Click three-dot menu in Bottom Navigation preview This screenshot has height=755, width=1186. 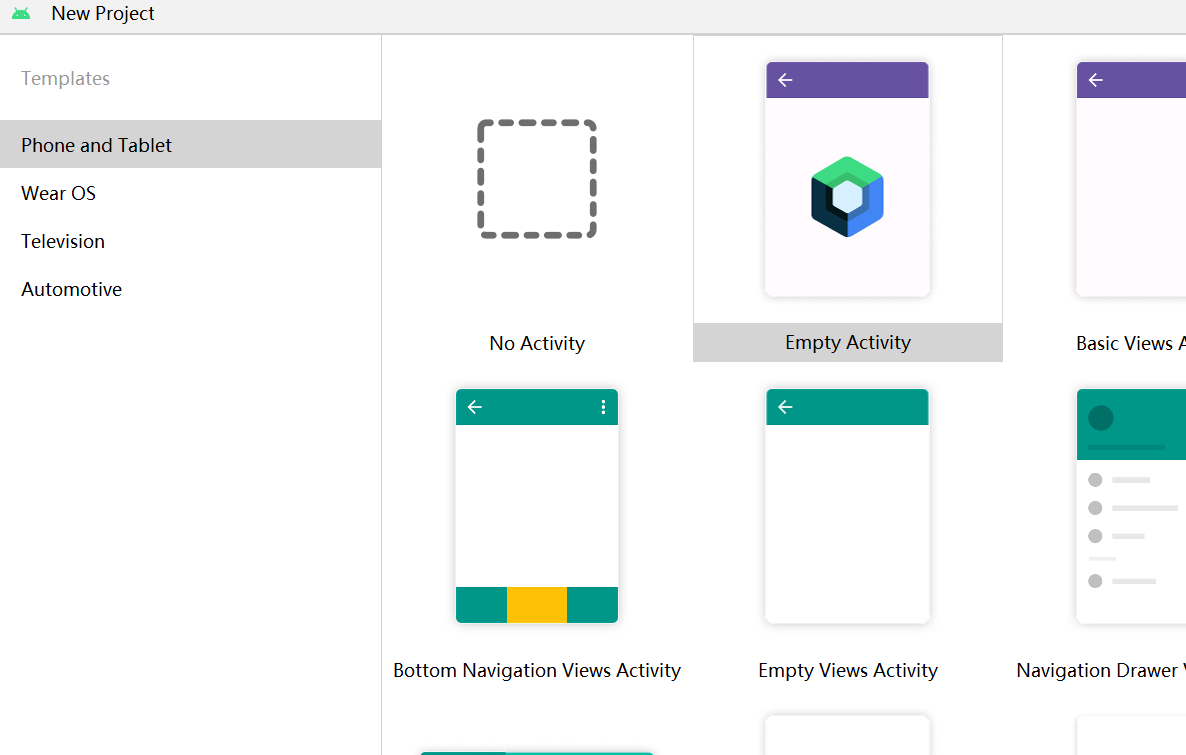603,407
